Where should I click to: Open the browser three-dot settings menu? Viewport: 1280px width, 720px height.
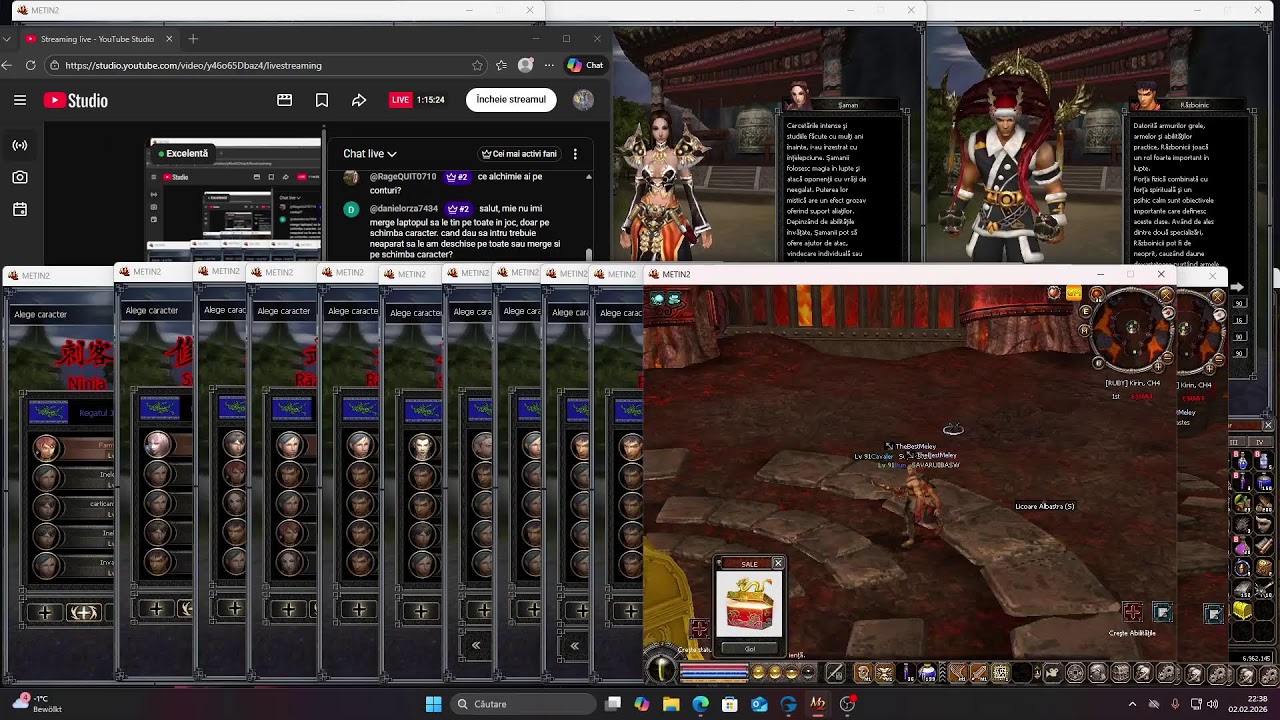click(549, 65)
